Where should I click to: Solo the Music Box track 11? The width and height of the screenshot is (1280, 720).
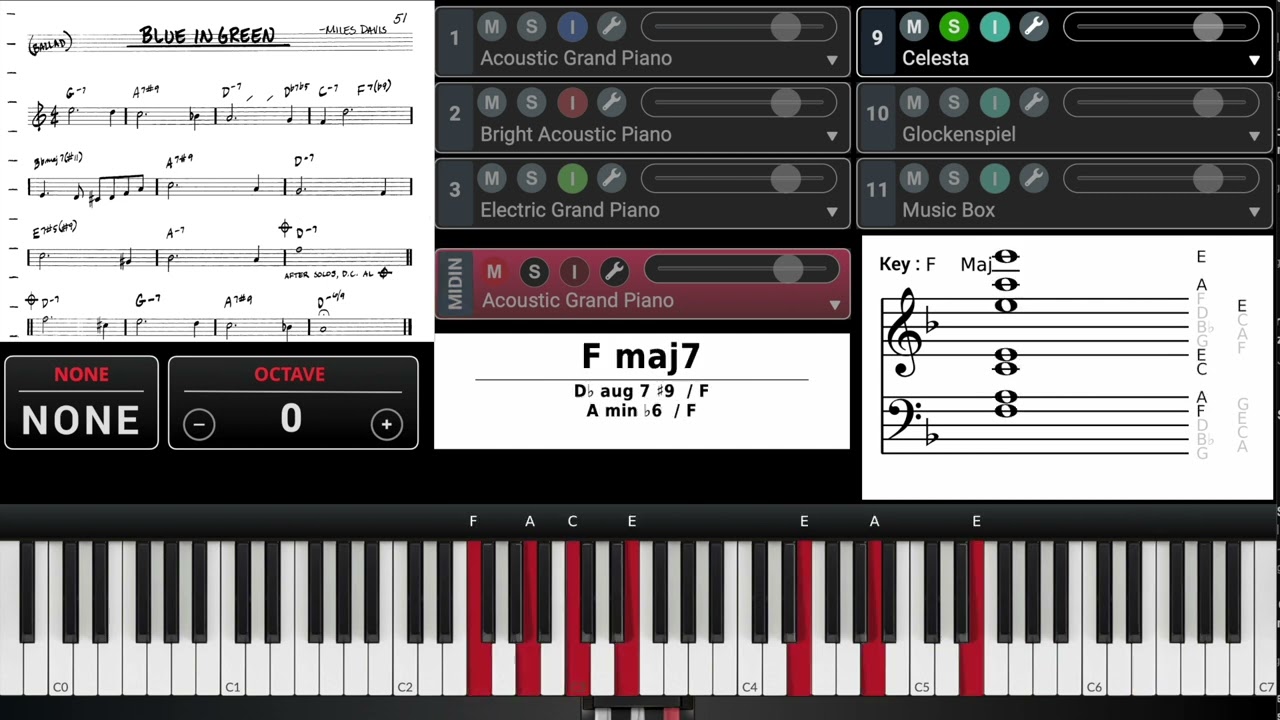click(x=953, y=178)
